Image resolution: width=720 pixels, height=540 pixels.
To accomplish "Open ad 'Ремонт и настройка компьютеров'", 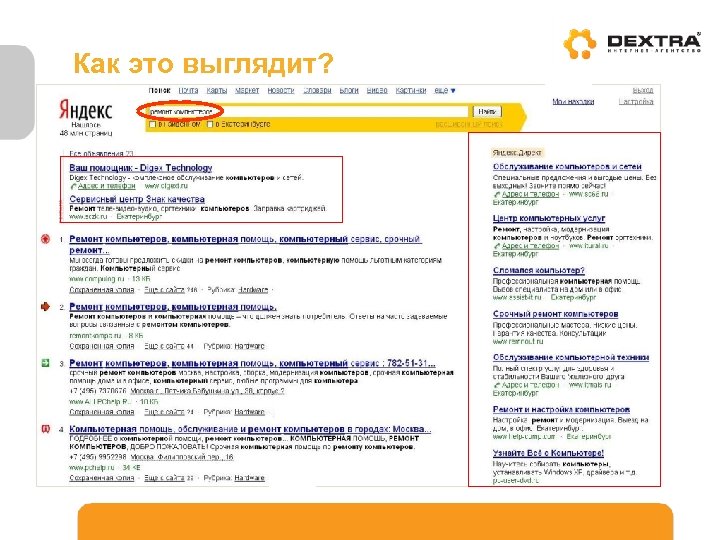I will pos(561,409).
